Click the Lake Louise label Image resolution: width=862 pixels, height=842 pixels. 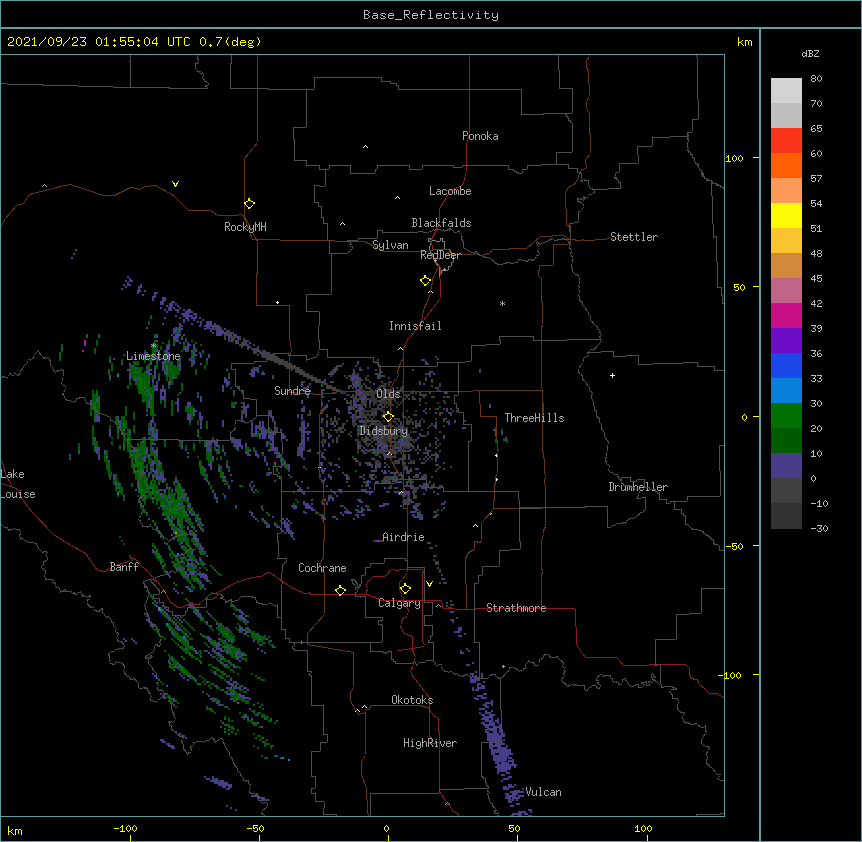pyautogui.click(x=18, y=484)
